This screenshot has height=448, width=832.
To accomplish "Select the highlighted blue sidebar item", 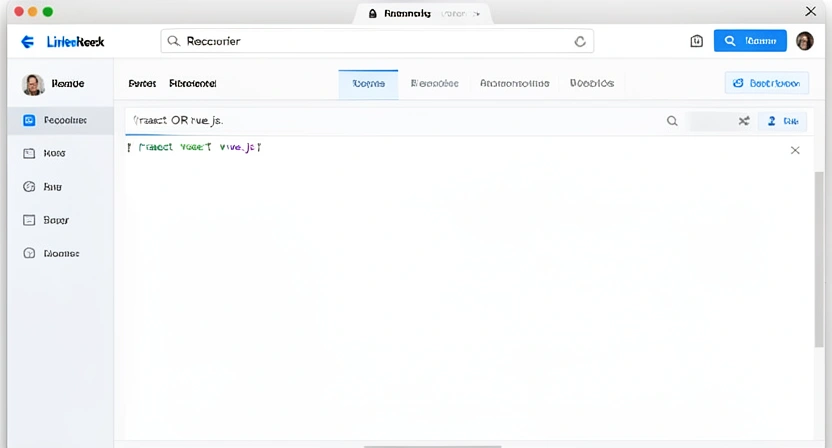I will point(56,120).
